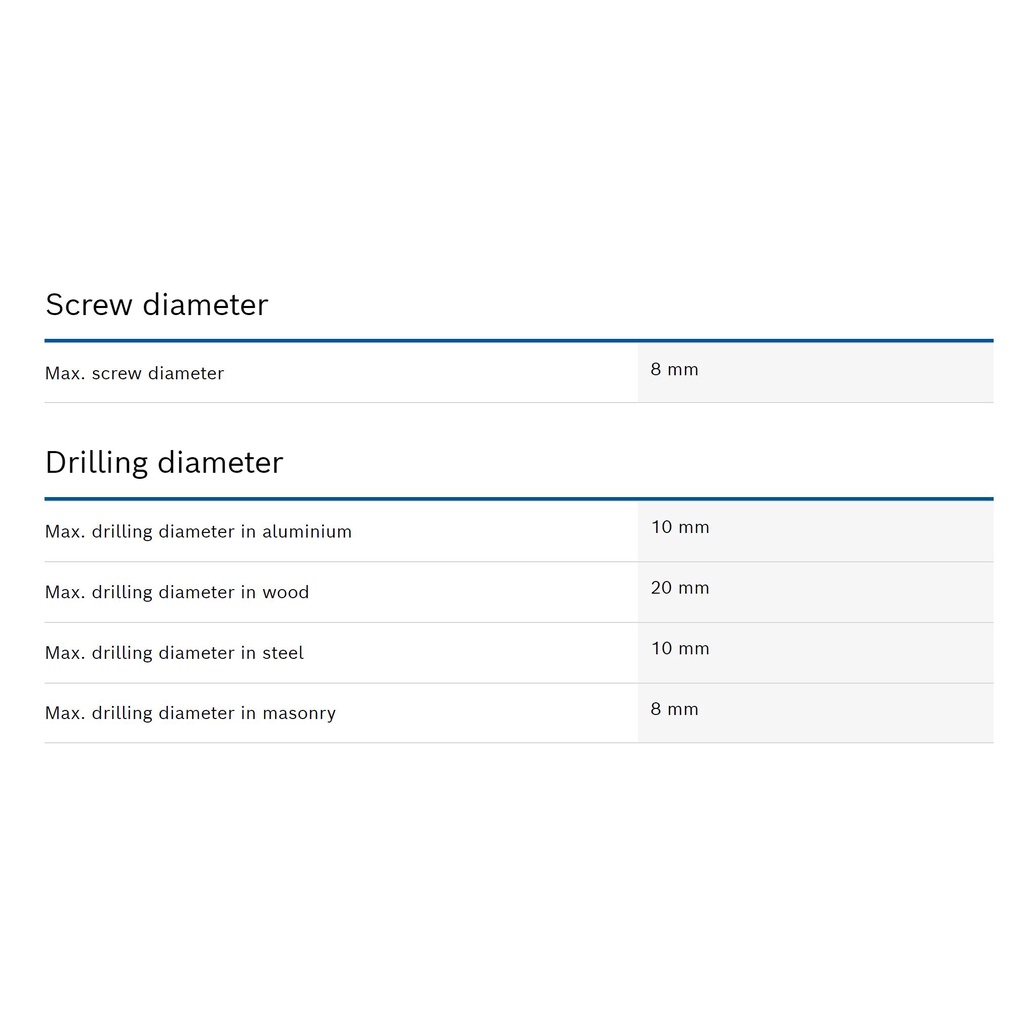Click the word masonry in the table

tap(299, 713)
